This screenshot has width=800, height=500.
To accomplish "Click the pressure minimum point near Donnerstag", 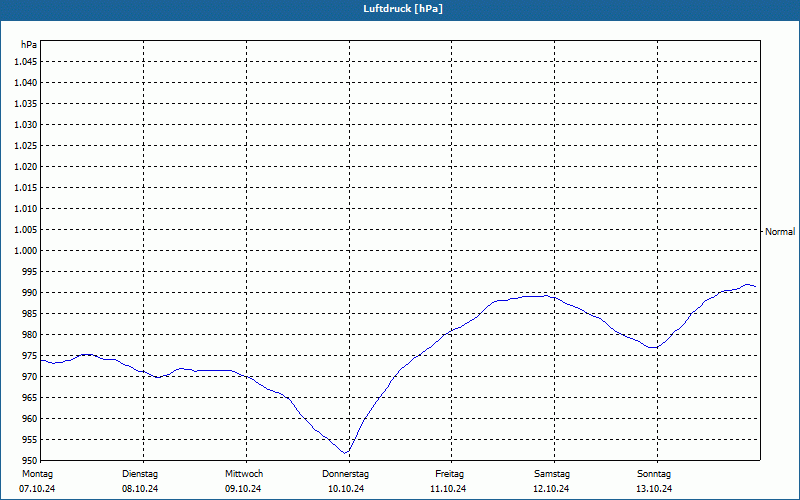I will [345, 453].
